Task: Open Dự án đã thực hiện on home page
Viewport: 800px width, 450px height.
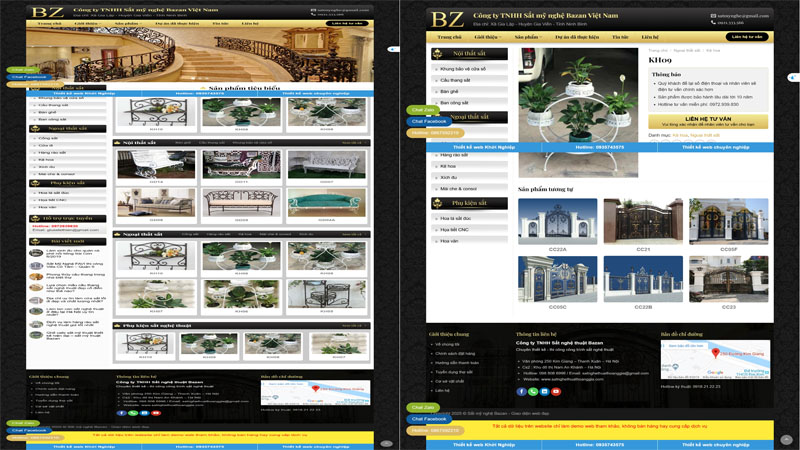Action: [x=177, y=23]
